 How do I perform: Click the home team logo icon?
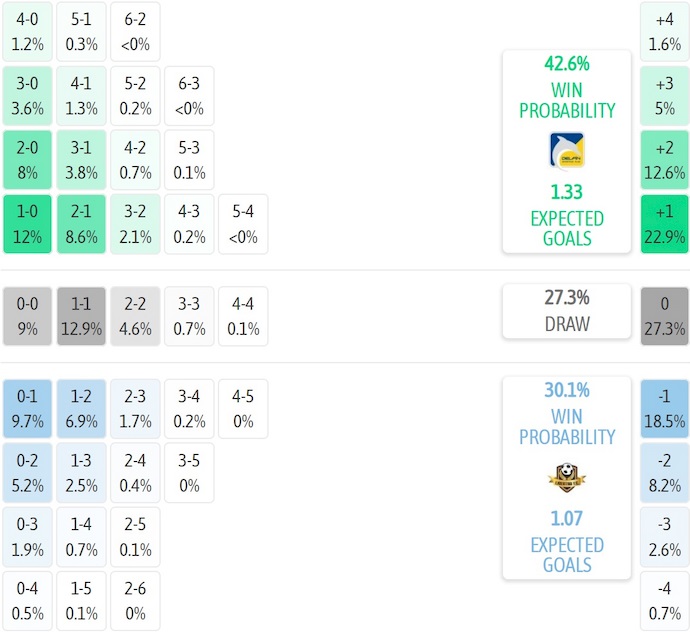point(566,150)
